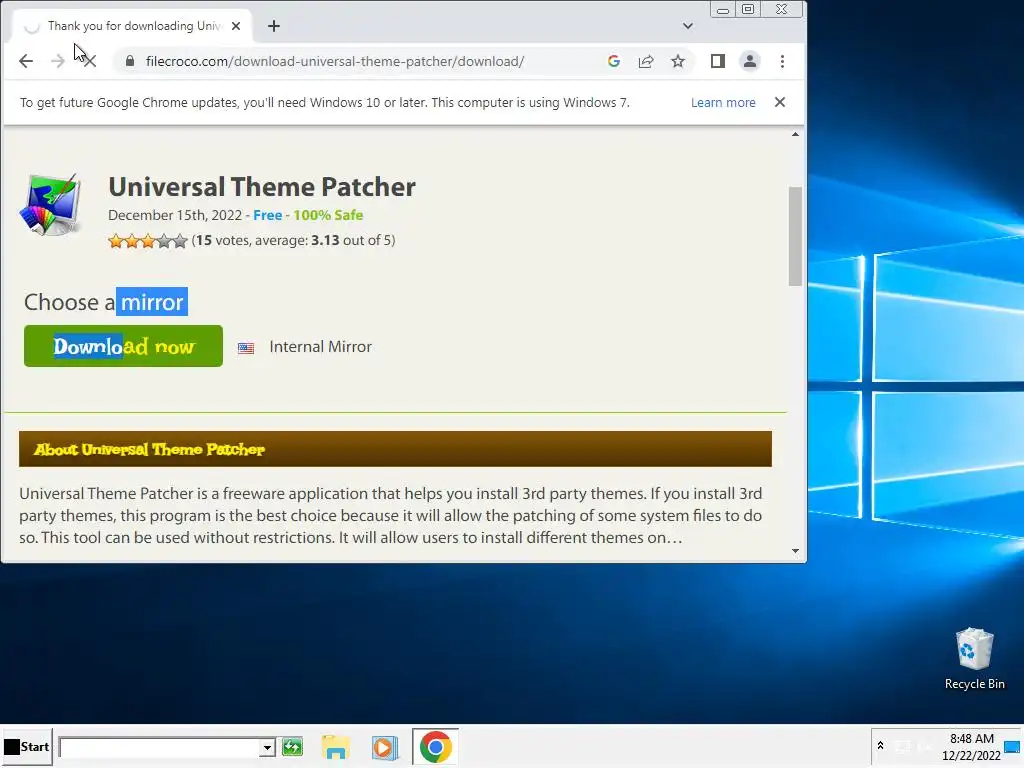This screenshot has height=768, width=1024.
Task: Click the green Download now button
Action: 123,346
